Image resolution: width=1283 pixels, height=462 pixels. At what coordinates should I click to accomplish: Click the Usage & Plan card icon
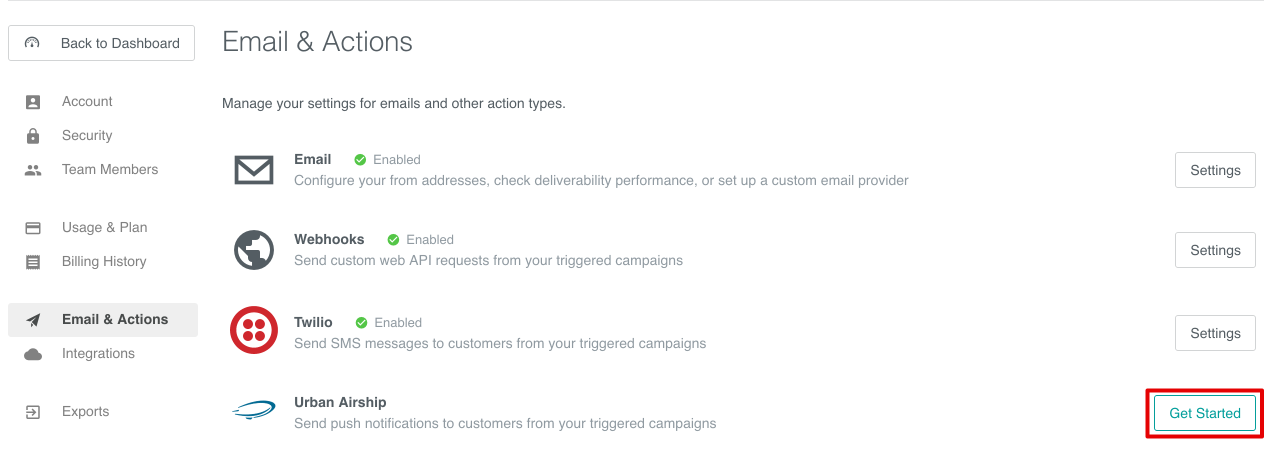point(33,228)
